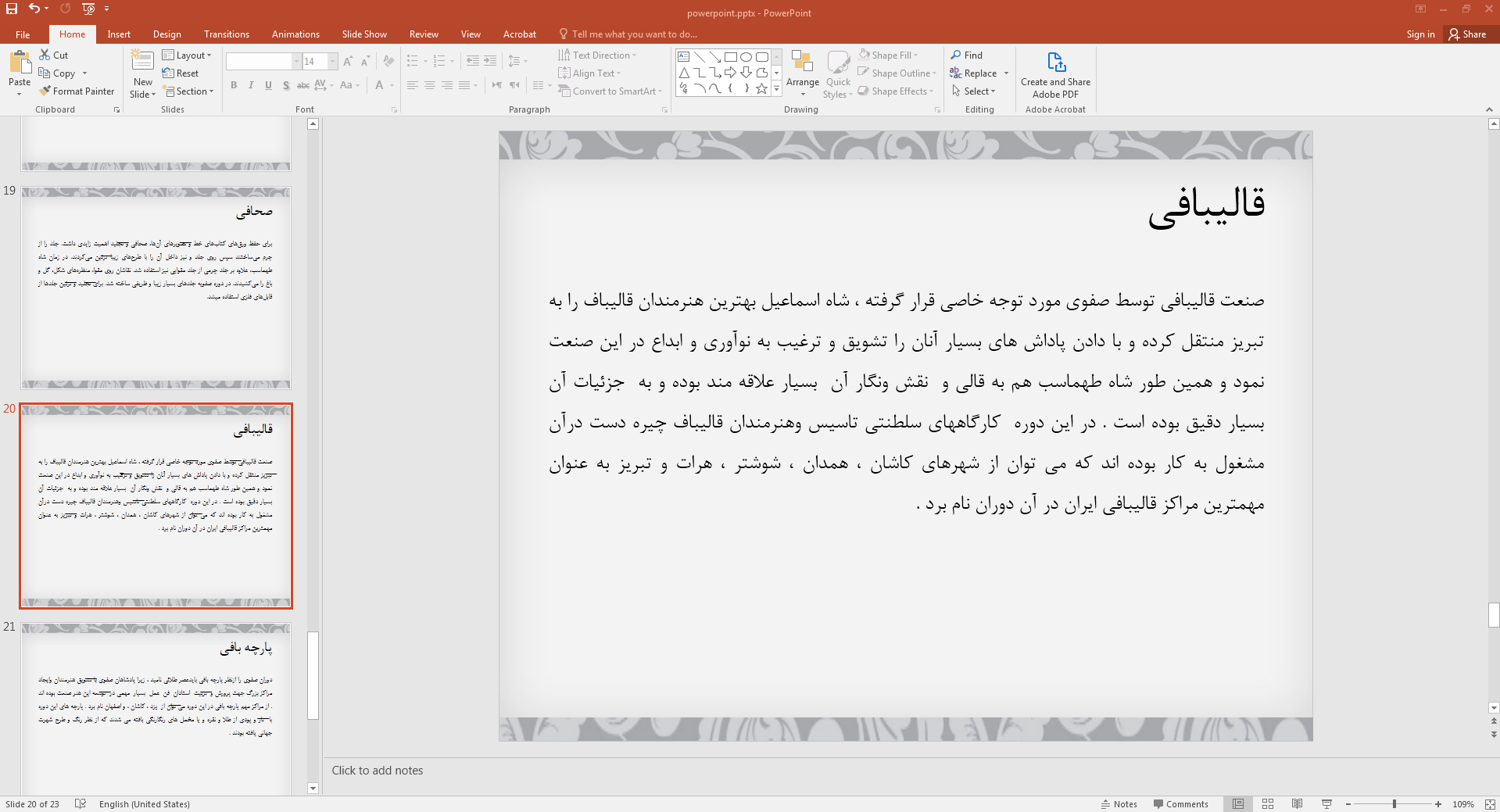This screenshot has width=1500, height=812.
Task: Click the Comments button in status bar
Action: point(1180,803)
